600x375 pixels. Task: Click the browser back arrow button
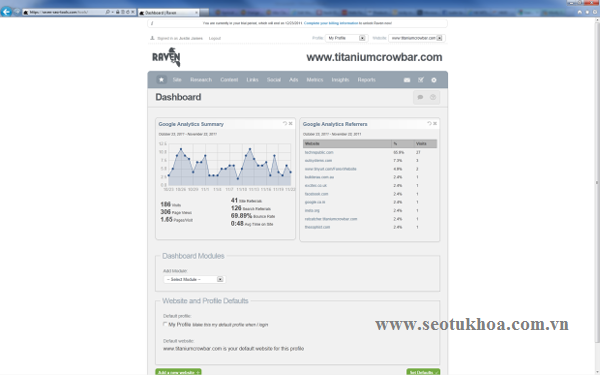click(x=7, y=12)
